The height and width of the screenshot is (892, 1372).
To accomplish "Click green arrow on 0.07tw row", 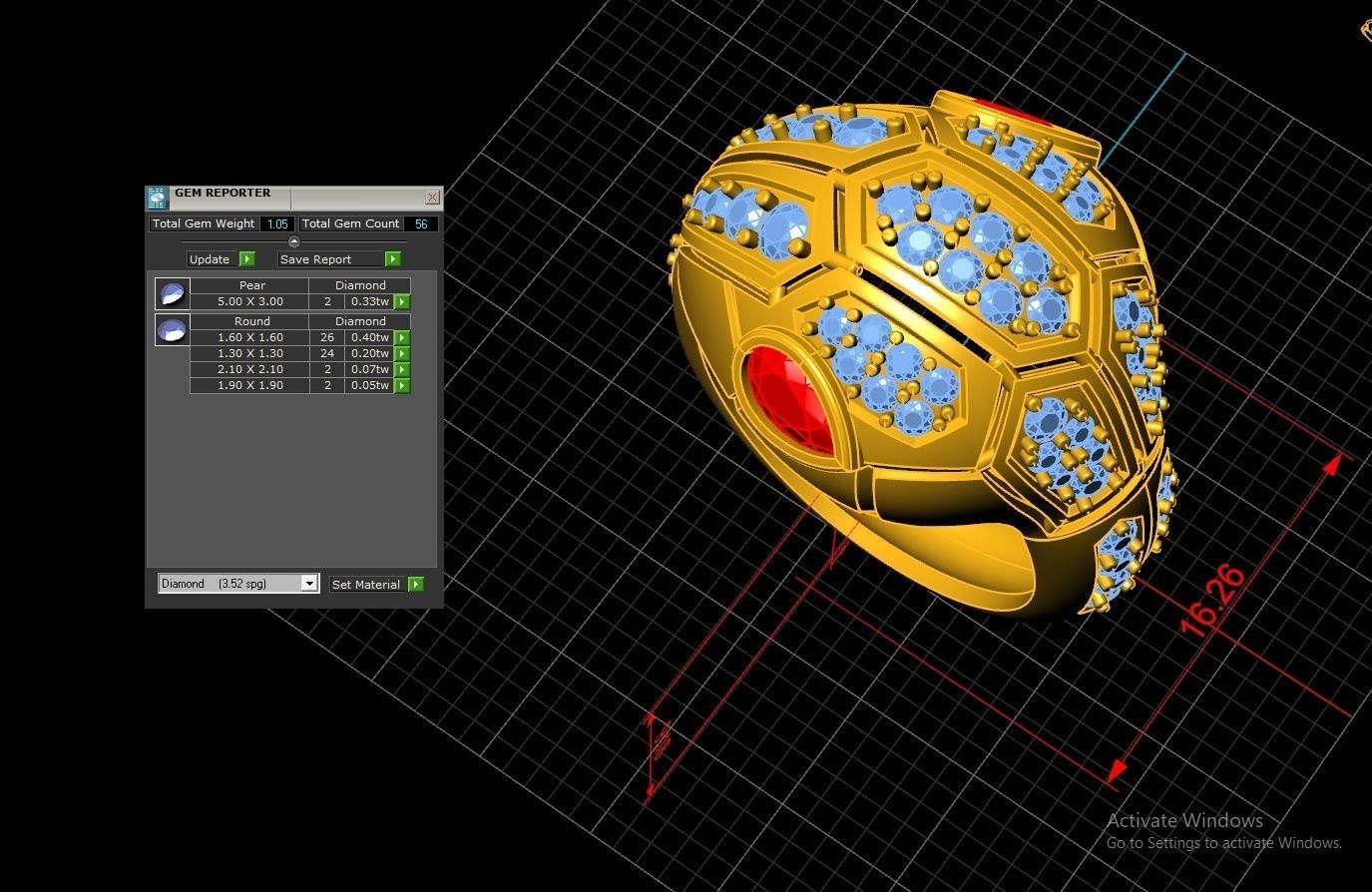I will pyautogui.click(x=402, y=369).
